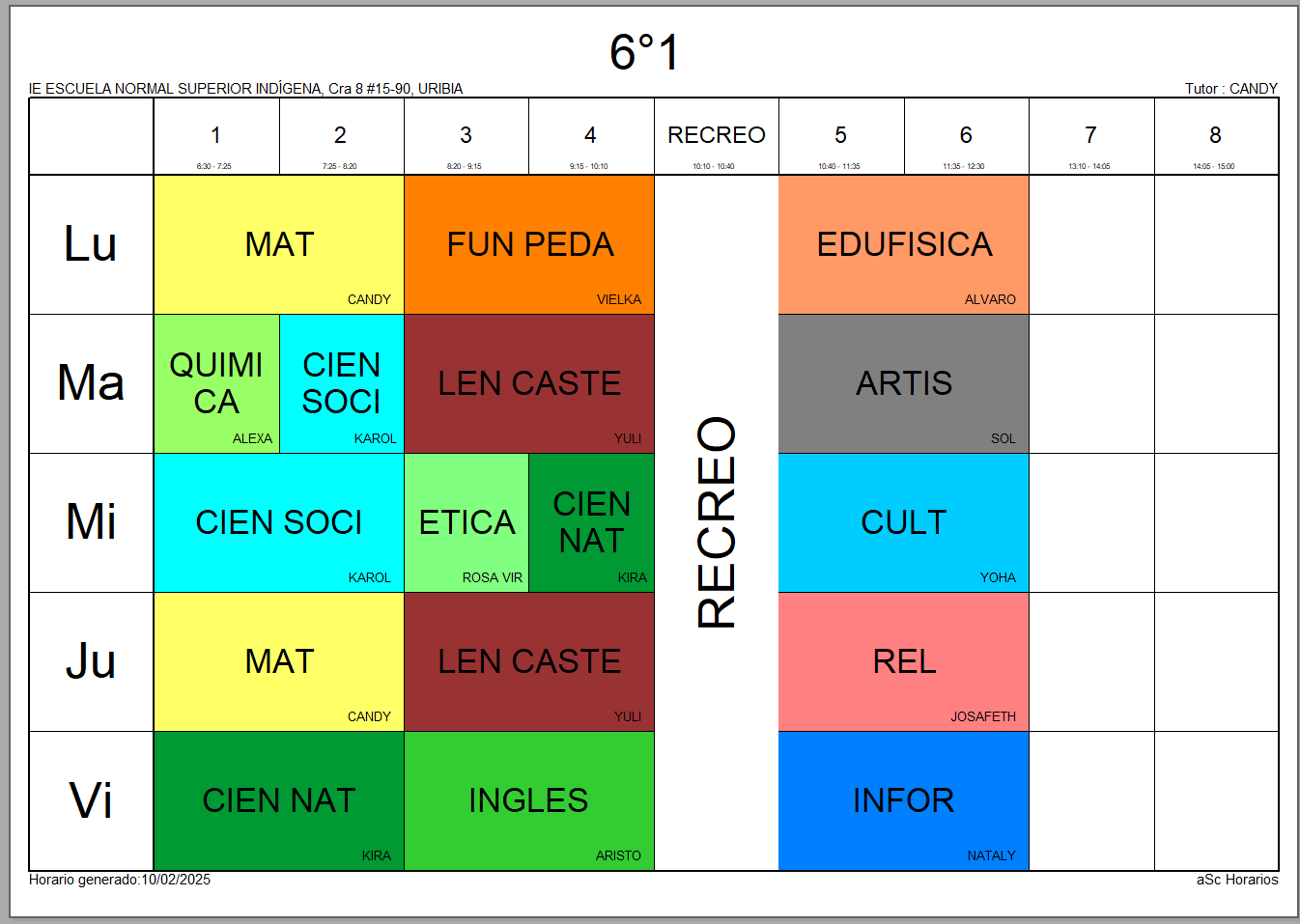Viewport: 1300px width, 924px height.
Task: Select the INGLES lesson block
Action: 529,800
